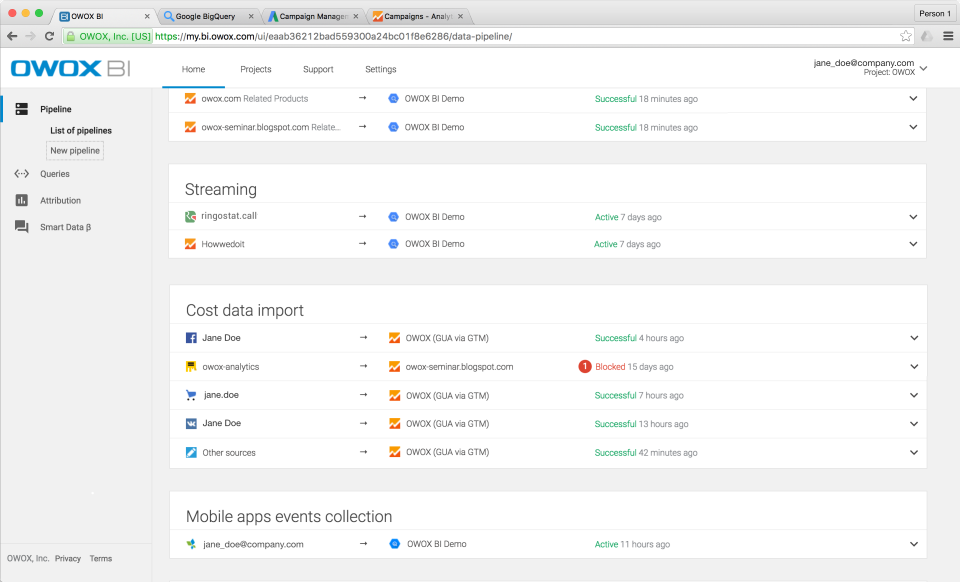Click the browser back arrow
Screen dimensions: 960x582
click(12, 36)
